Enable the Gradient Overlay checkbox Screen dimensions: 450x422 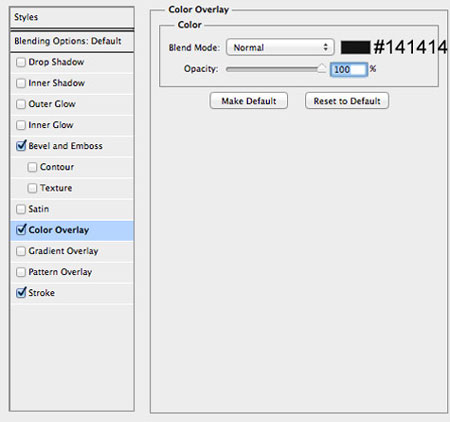(x=21, y=251)
